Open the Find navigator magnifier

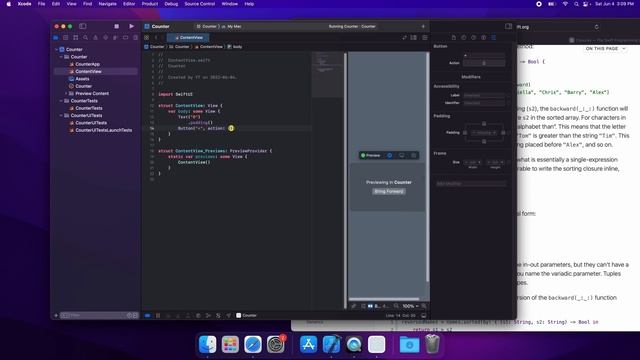pos(86,38)
